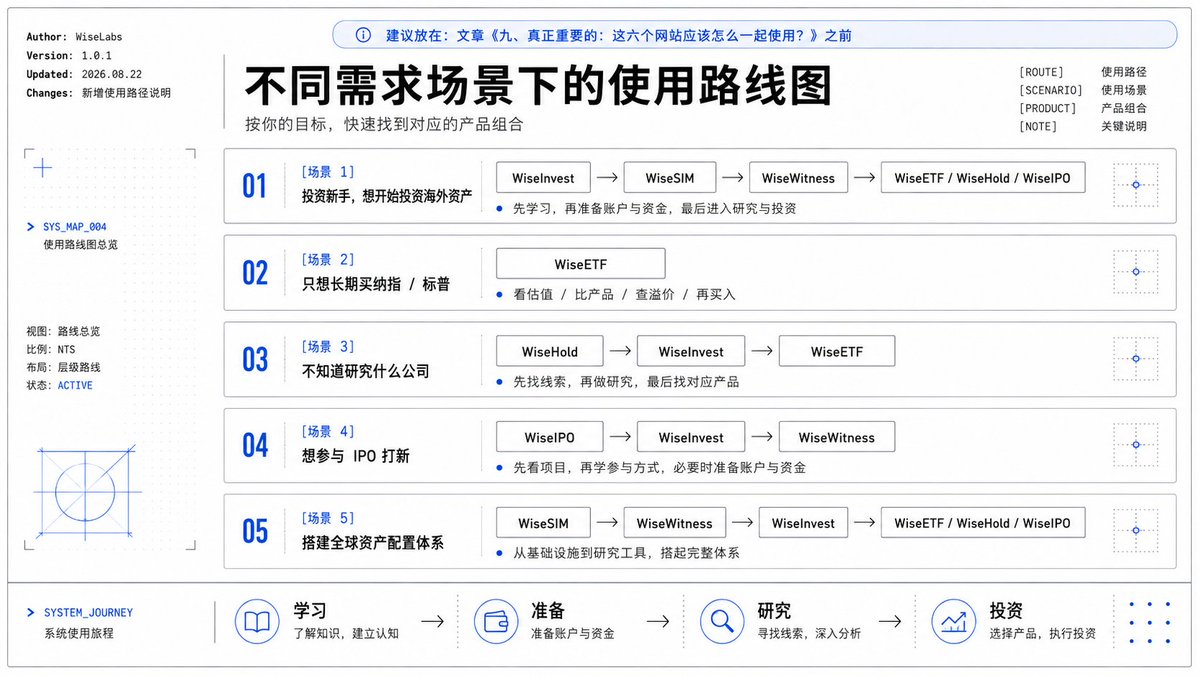Click WiseETF / WiseHold / WiseIPO in scenario 5
The height and width of the screenshot is (675, 1199).
click(x=983, y=523)
